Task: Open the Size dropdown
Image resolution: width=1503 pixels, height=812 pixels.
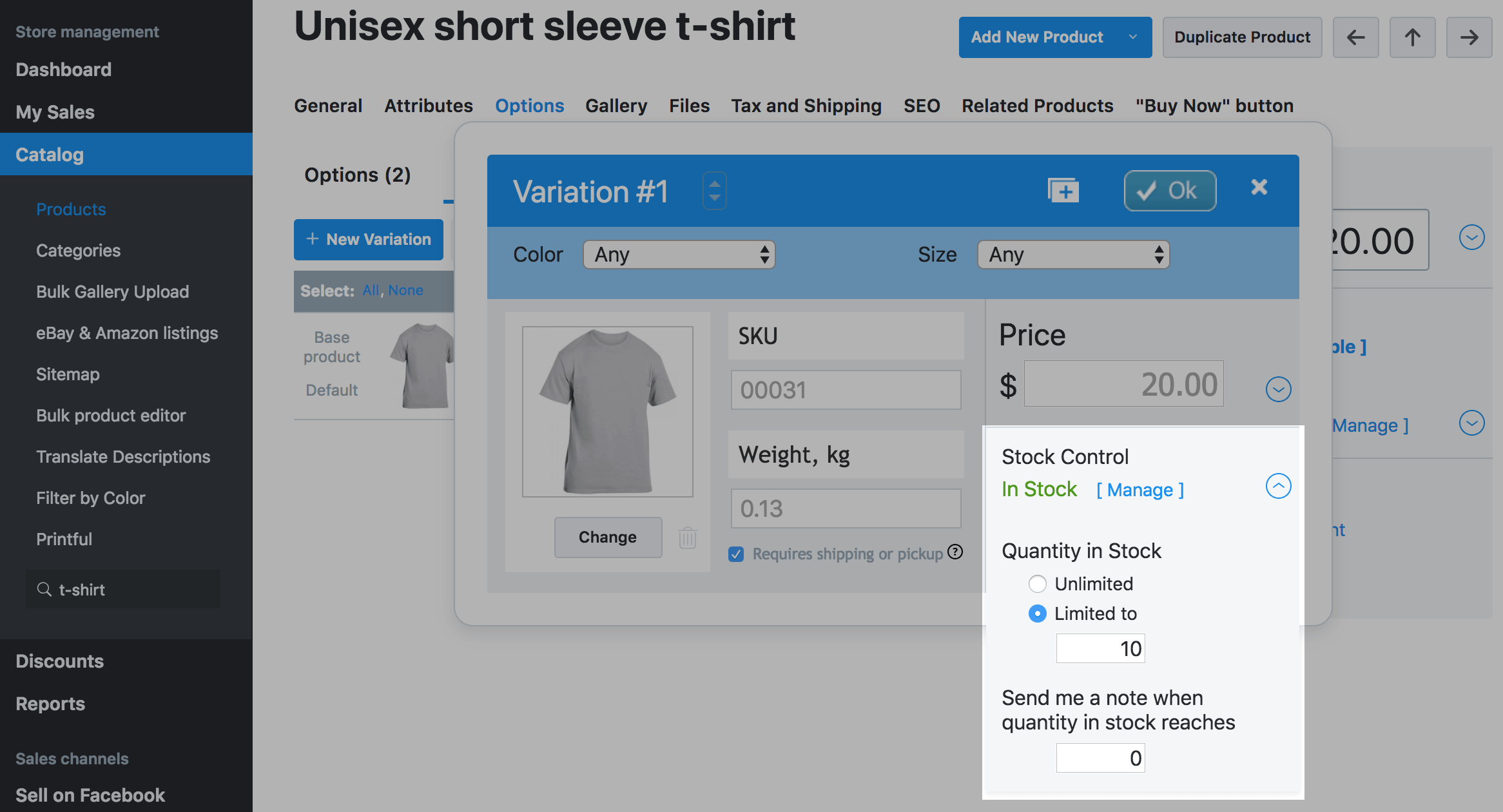Action: pyautogui.click(x=1073, y=255)
